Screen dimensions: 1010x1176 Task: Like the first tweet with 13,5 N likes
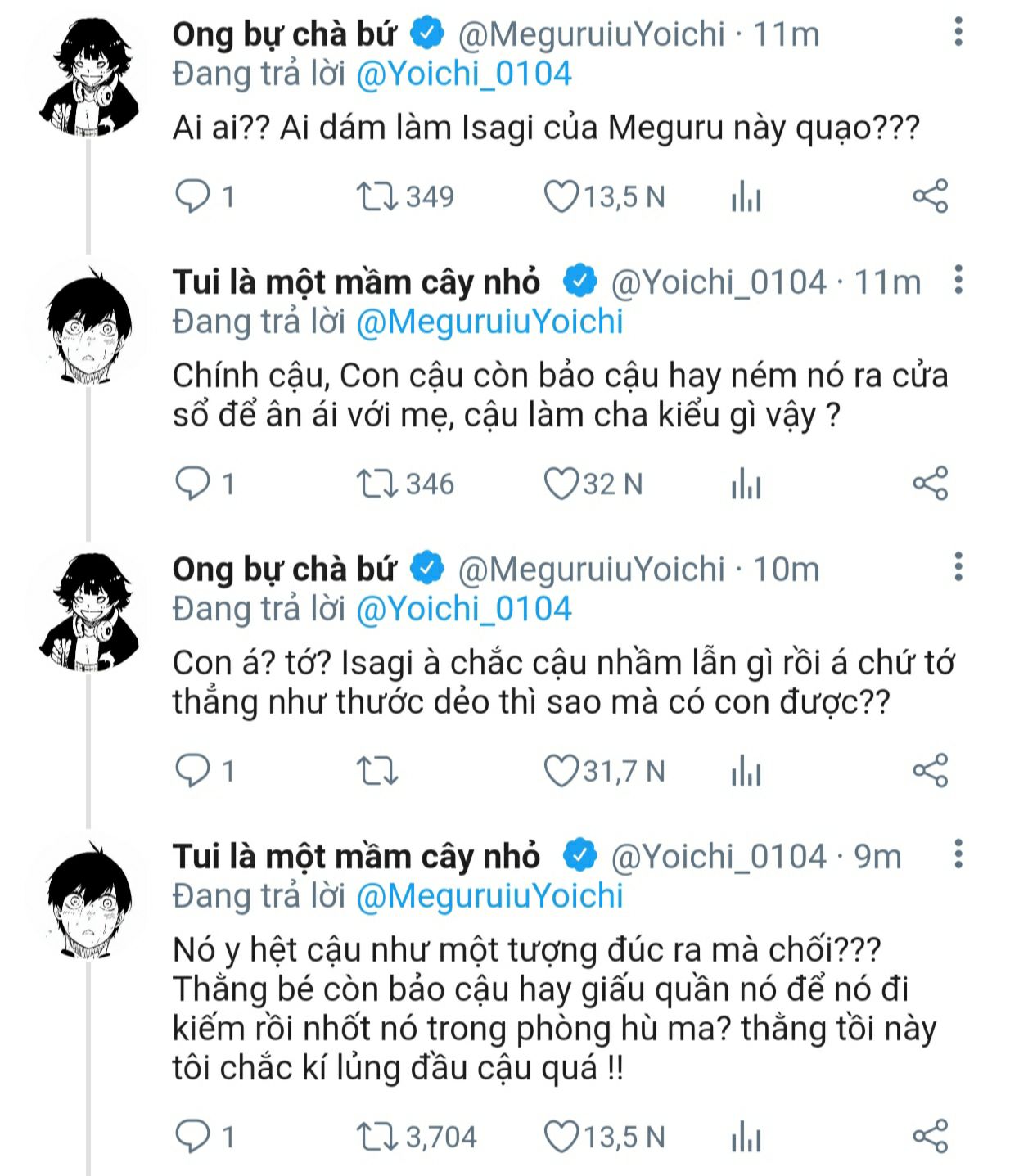(561, 197)
